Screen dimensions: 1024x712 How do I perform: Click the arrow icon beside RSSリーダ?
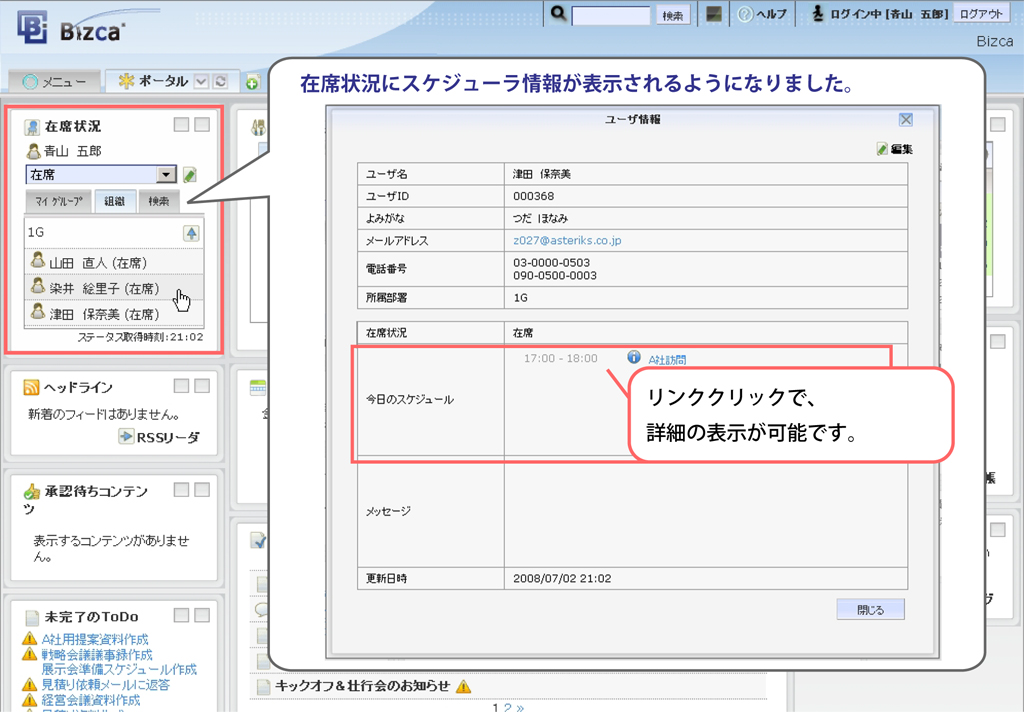(x=126, y=436)
